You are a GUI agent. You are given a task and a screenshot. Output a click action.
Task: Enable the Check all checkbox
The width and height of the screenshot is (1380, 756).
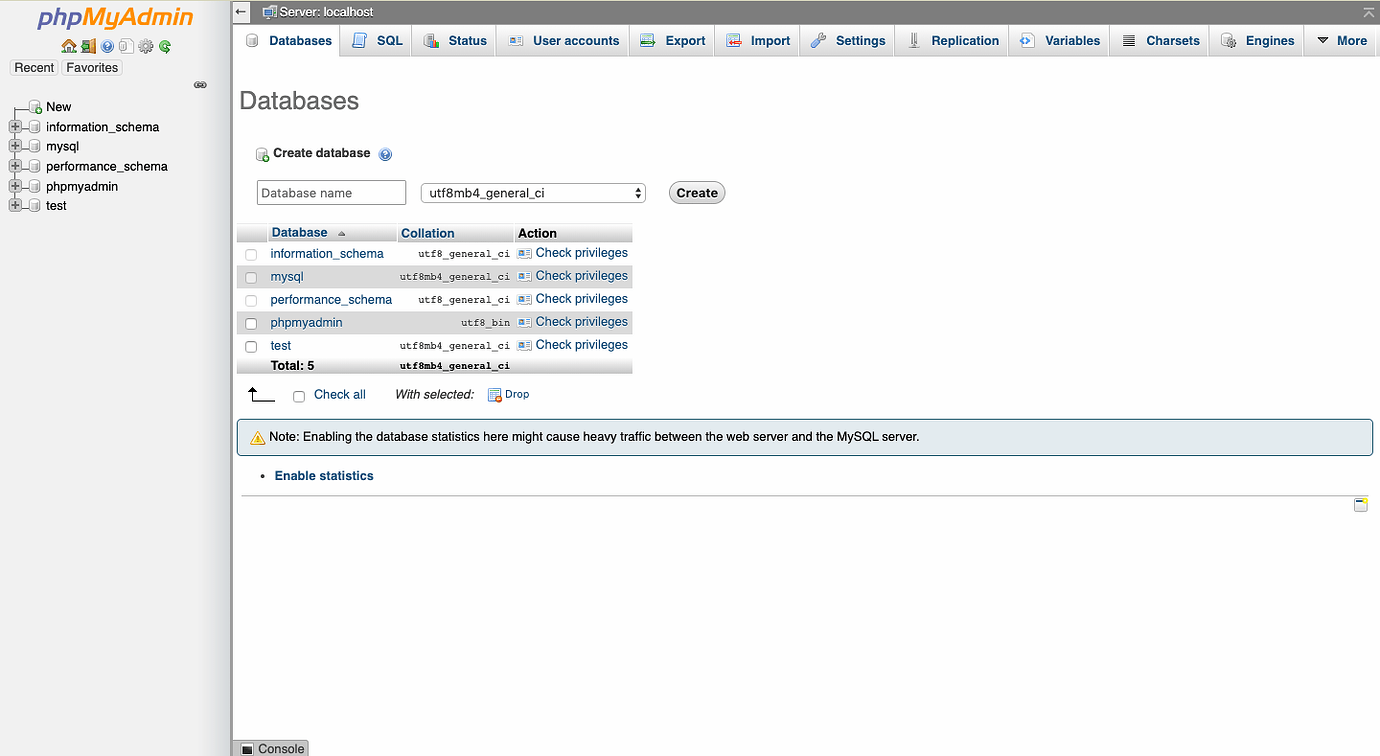[x=298, y=396]
